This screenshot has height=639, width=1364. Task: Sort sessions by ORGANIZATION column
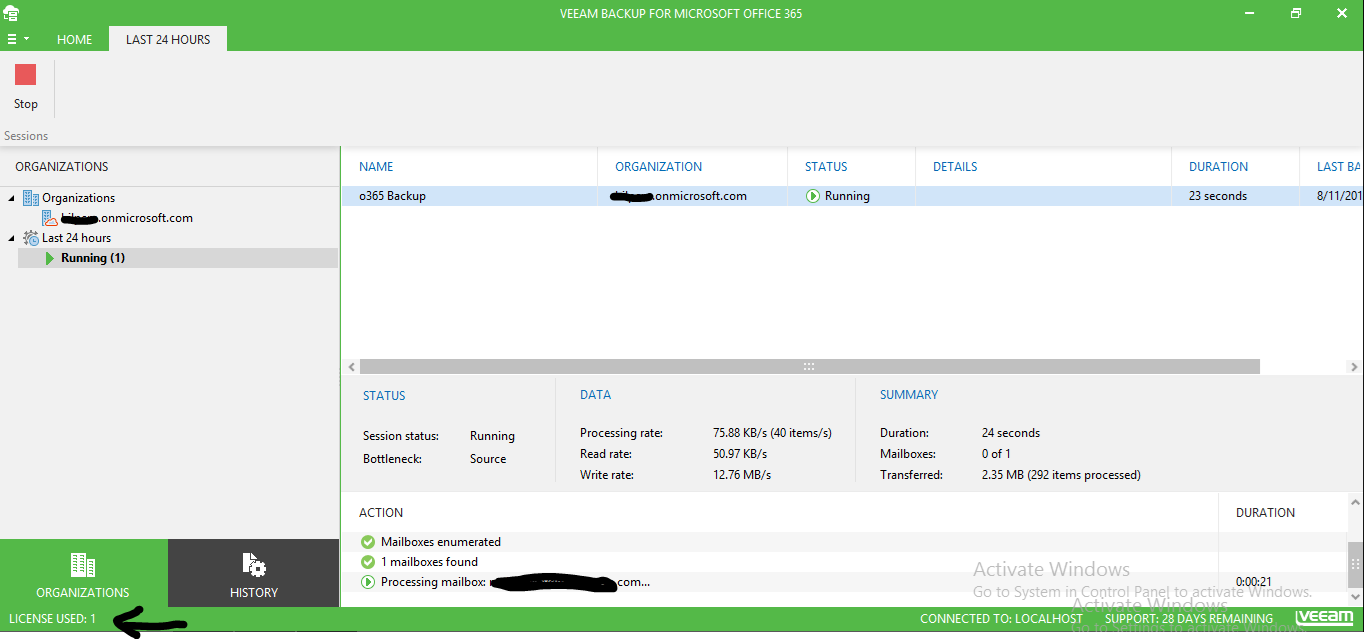point(659,167)
